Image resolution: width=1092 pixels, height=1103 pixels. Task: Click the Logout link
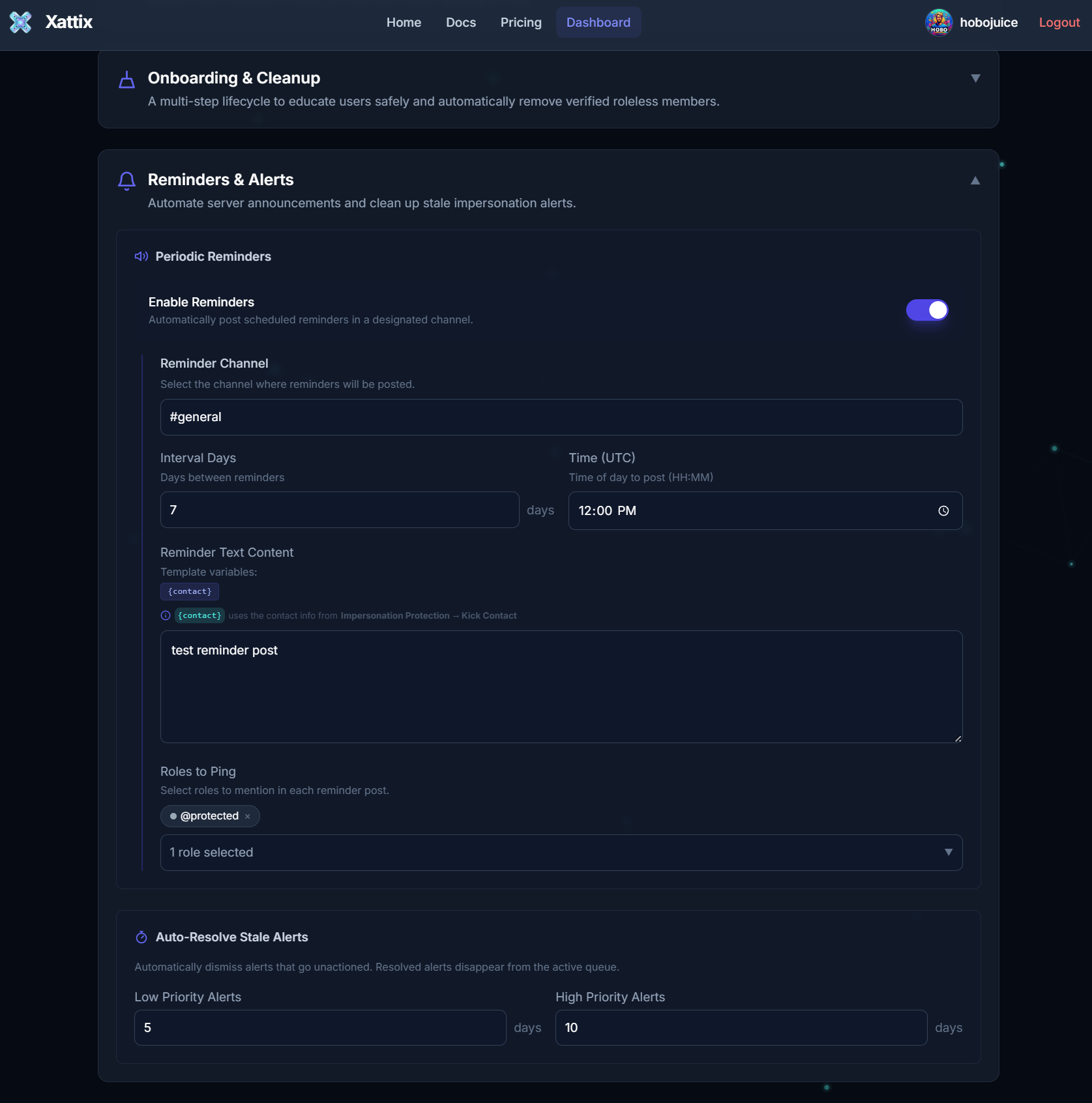tap(1059, 22)
